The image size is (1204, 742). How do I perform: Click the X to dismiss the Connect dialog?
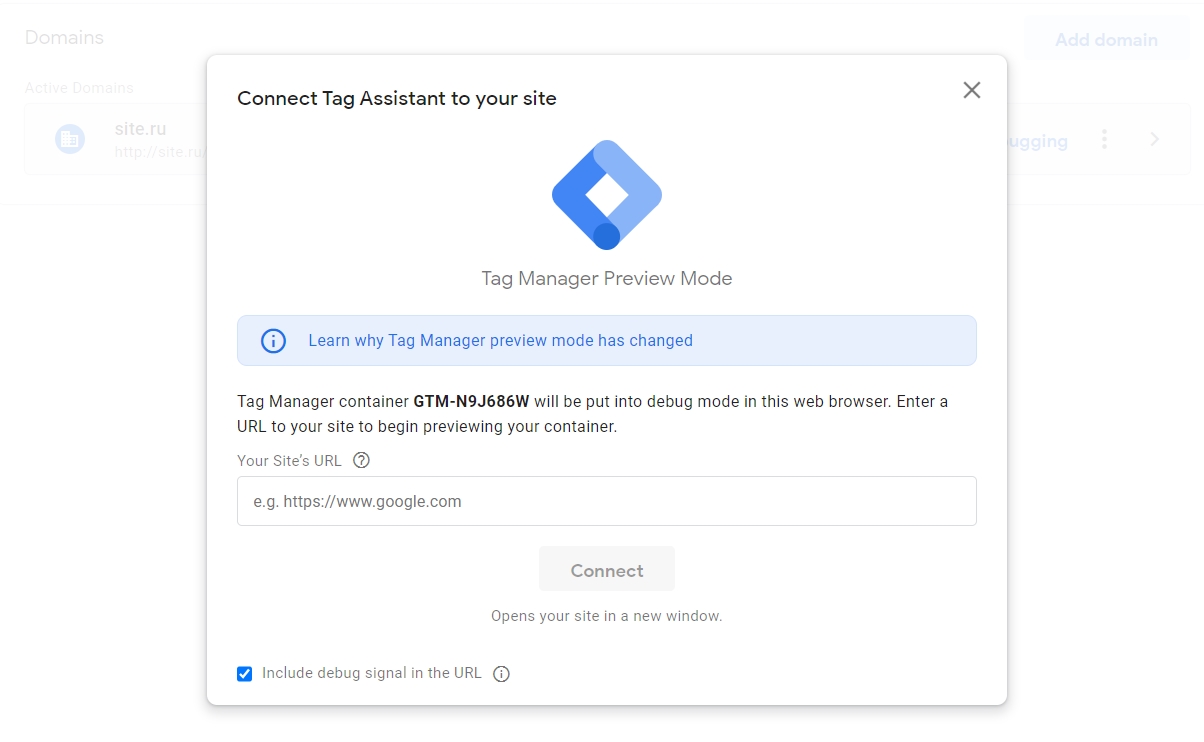[971, 90]
